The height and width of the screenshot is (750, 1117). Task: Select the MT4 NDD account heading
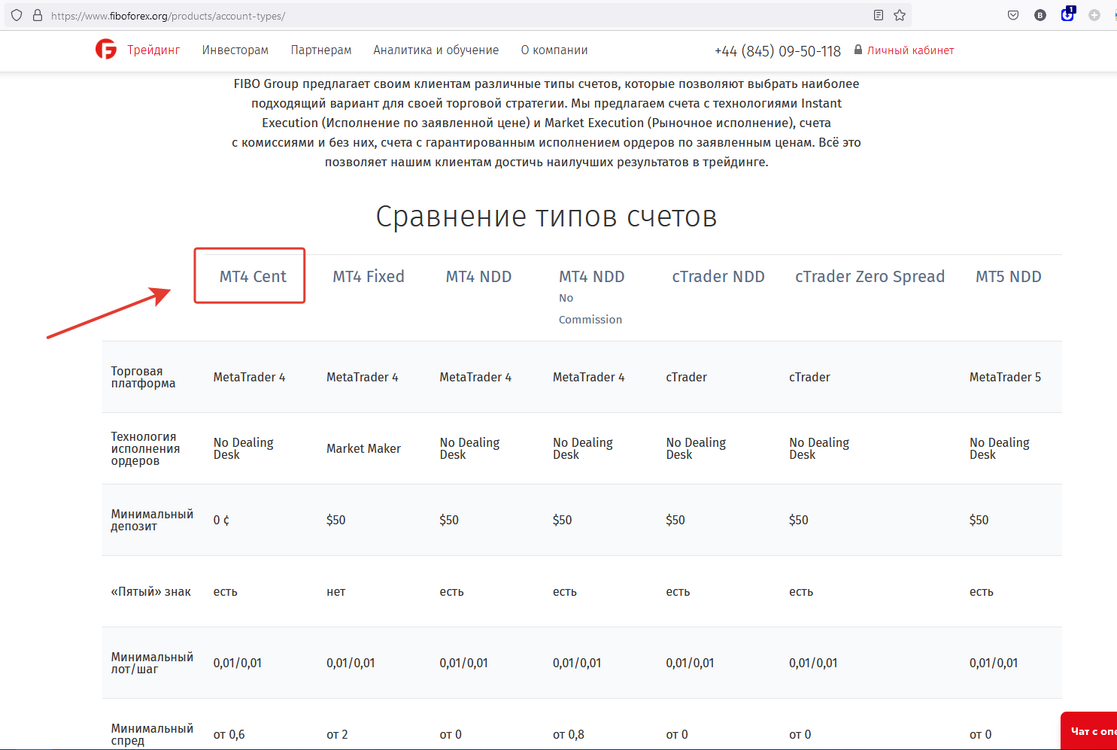(x=479, y=276)
